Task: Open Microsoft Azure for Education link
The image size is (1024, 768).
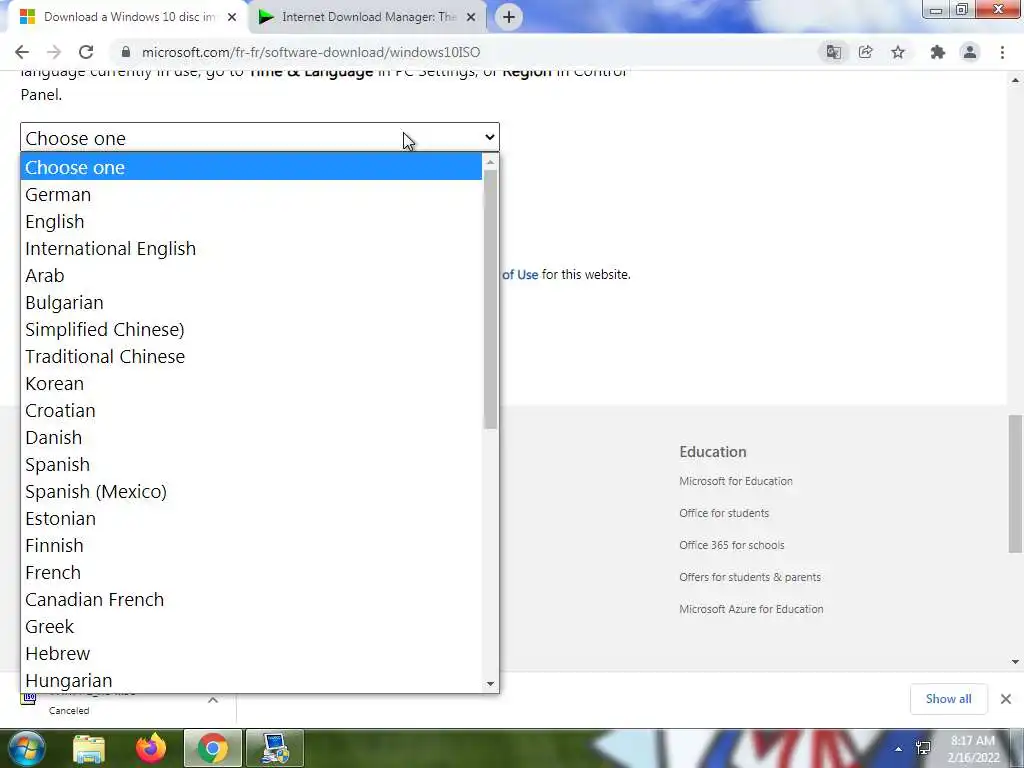Action: [x=751, y=609]
